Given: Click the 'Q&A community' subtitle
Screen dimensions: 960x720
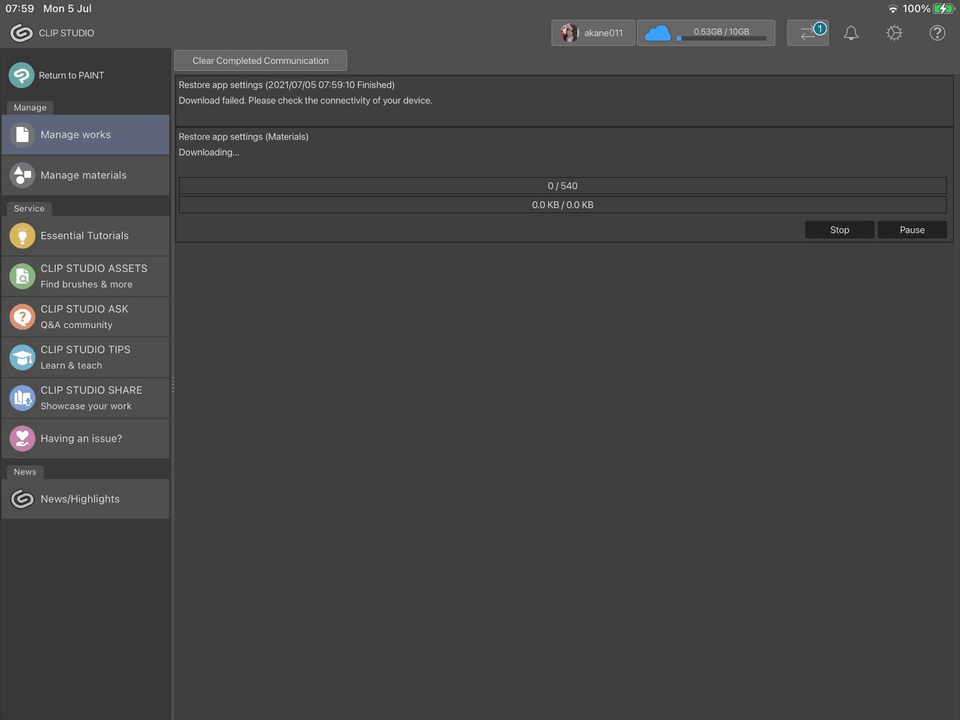Looking at the screenshot, I should (77, 325).
